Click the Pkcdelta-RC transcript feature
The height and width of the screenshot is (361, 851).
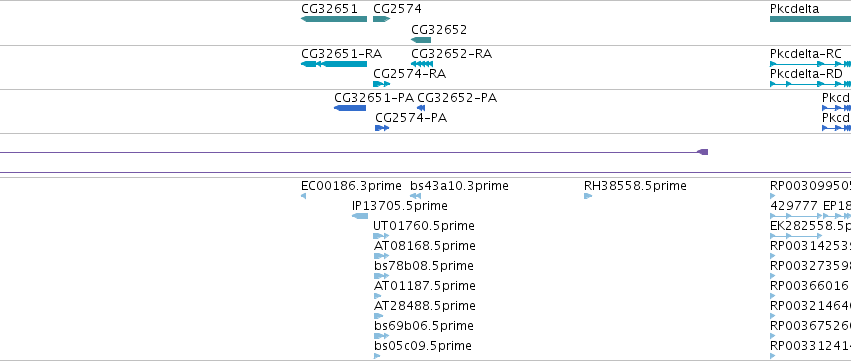810,64
